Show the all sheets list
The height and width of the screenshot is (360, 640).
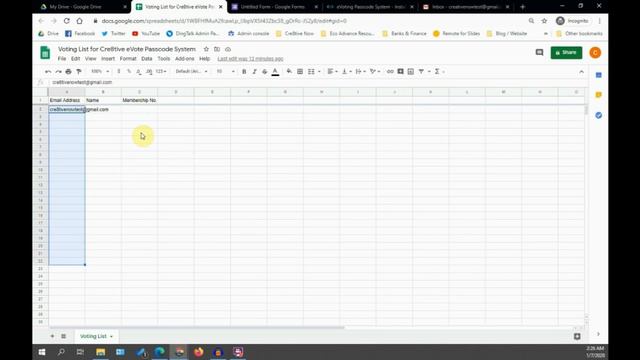pos(64,336)
